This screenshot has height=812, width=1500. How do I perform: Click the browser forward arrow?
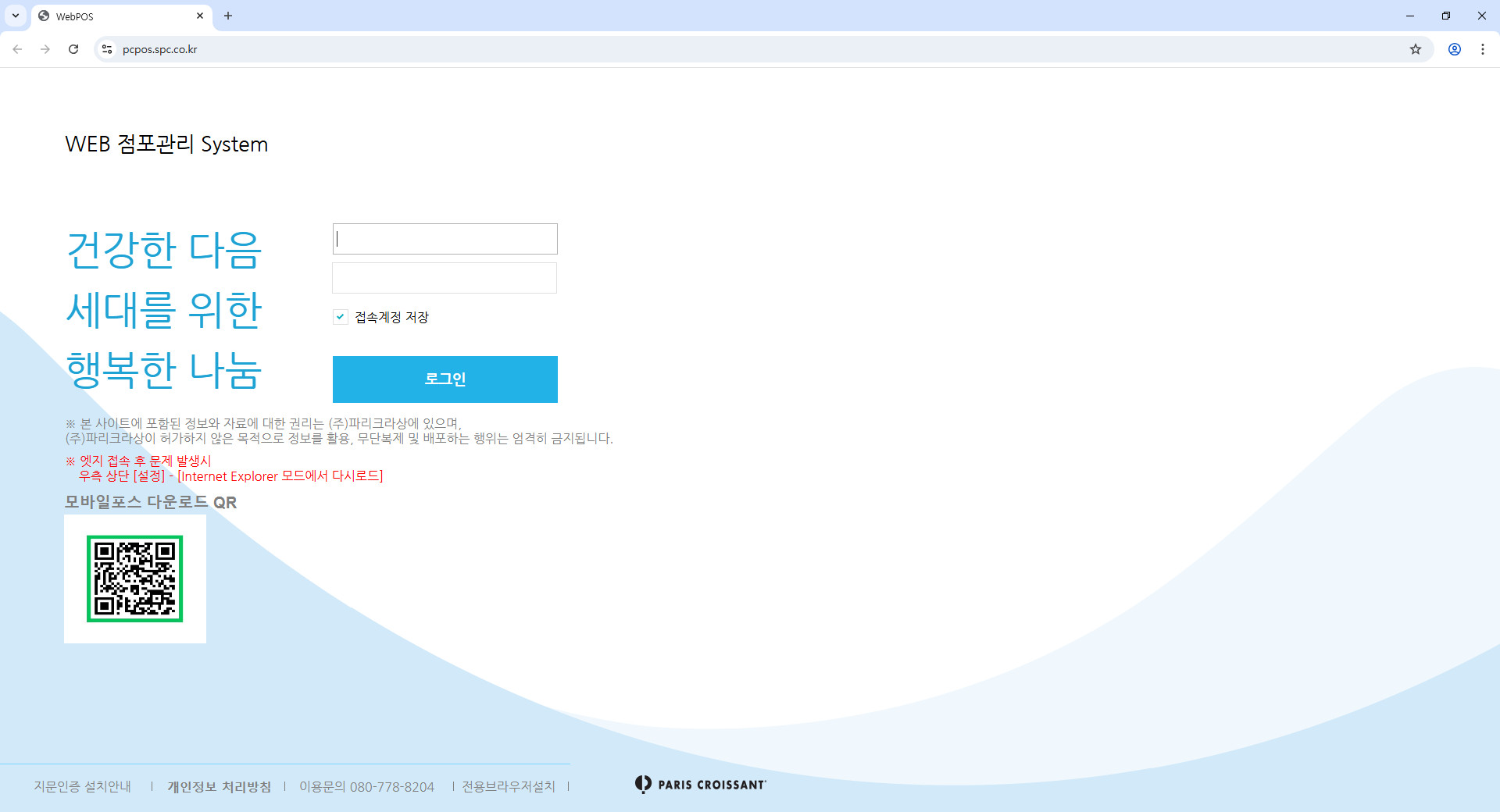pos(45,49)
